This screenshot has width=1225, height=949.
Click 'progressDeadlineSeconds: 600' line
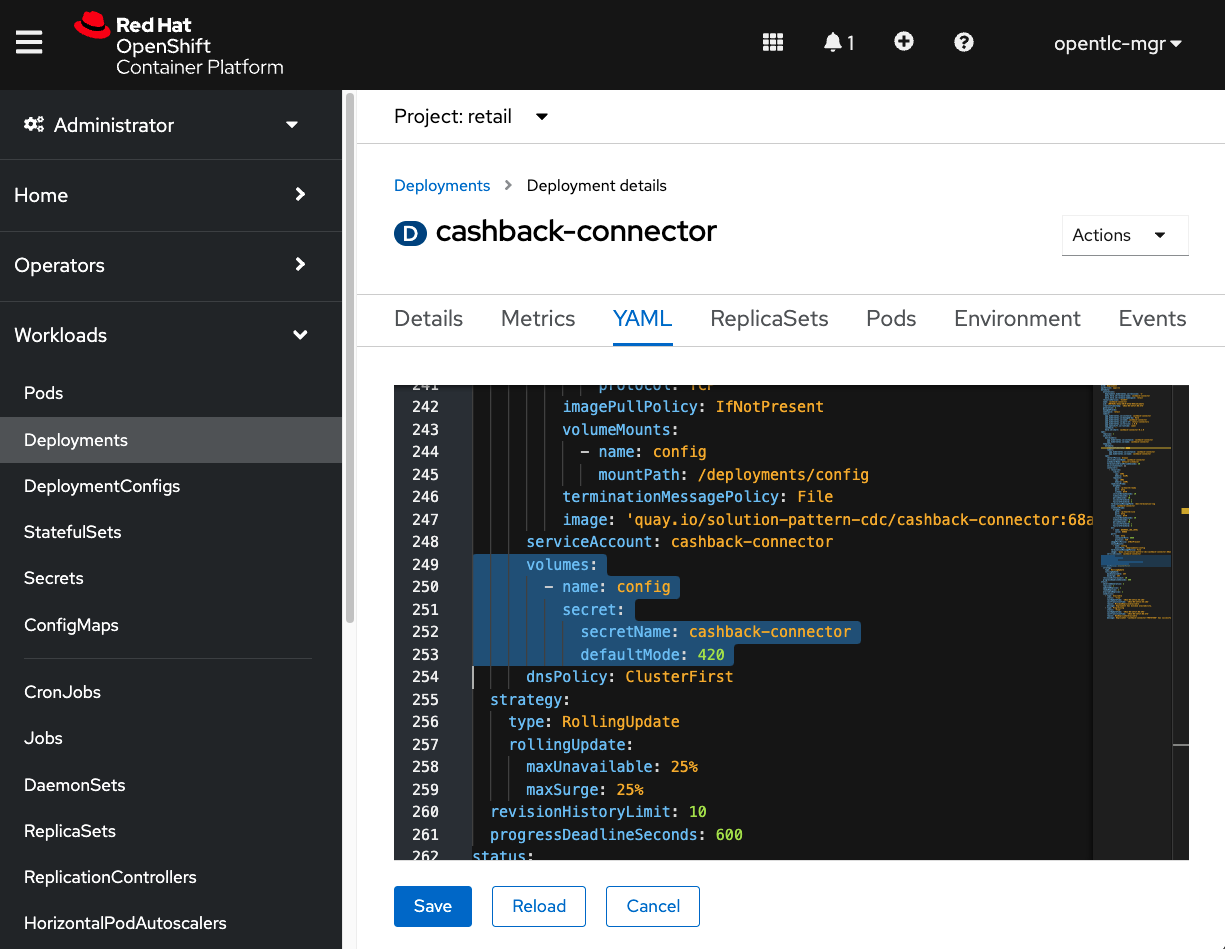pos(616,835)
